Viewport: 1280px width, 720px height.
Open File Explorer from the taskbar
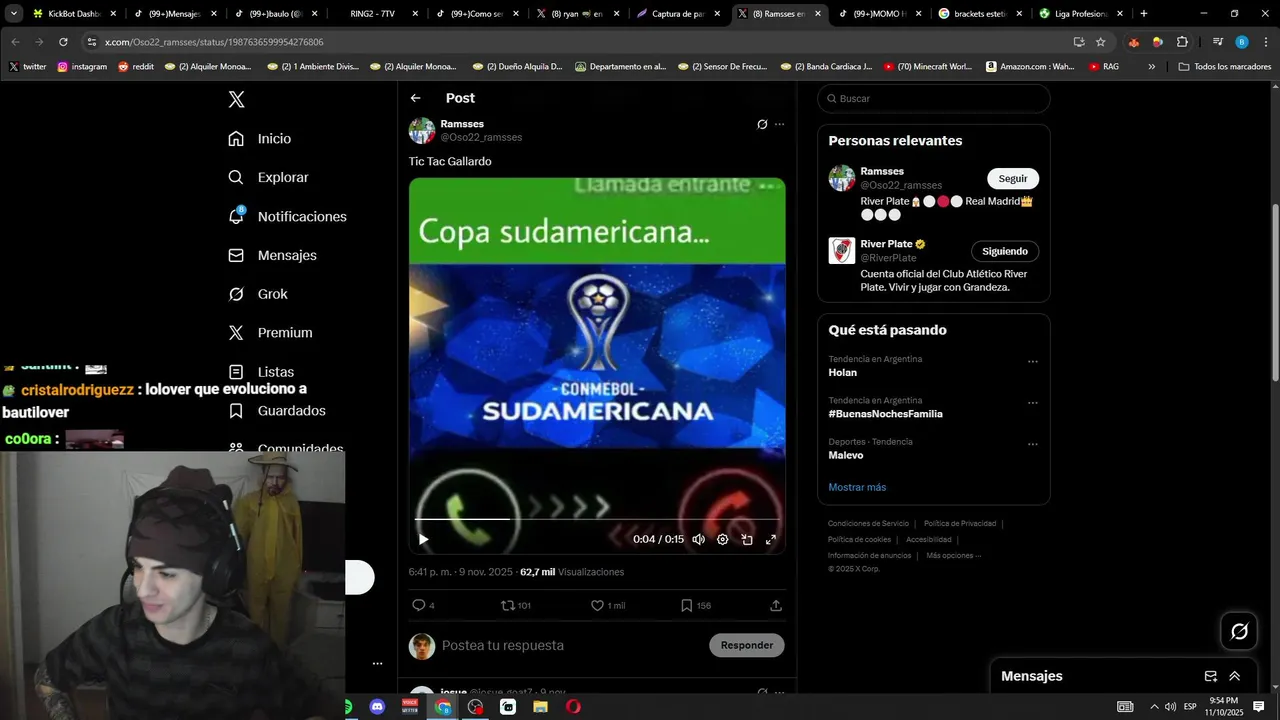(541, 707)
